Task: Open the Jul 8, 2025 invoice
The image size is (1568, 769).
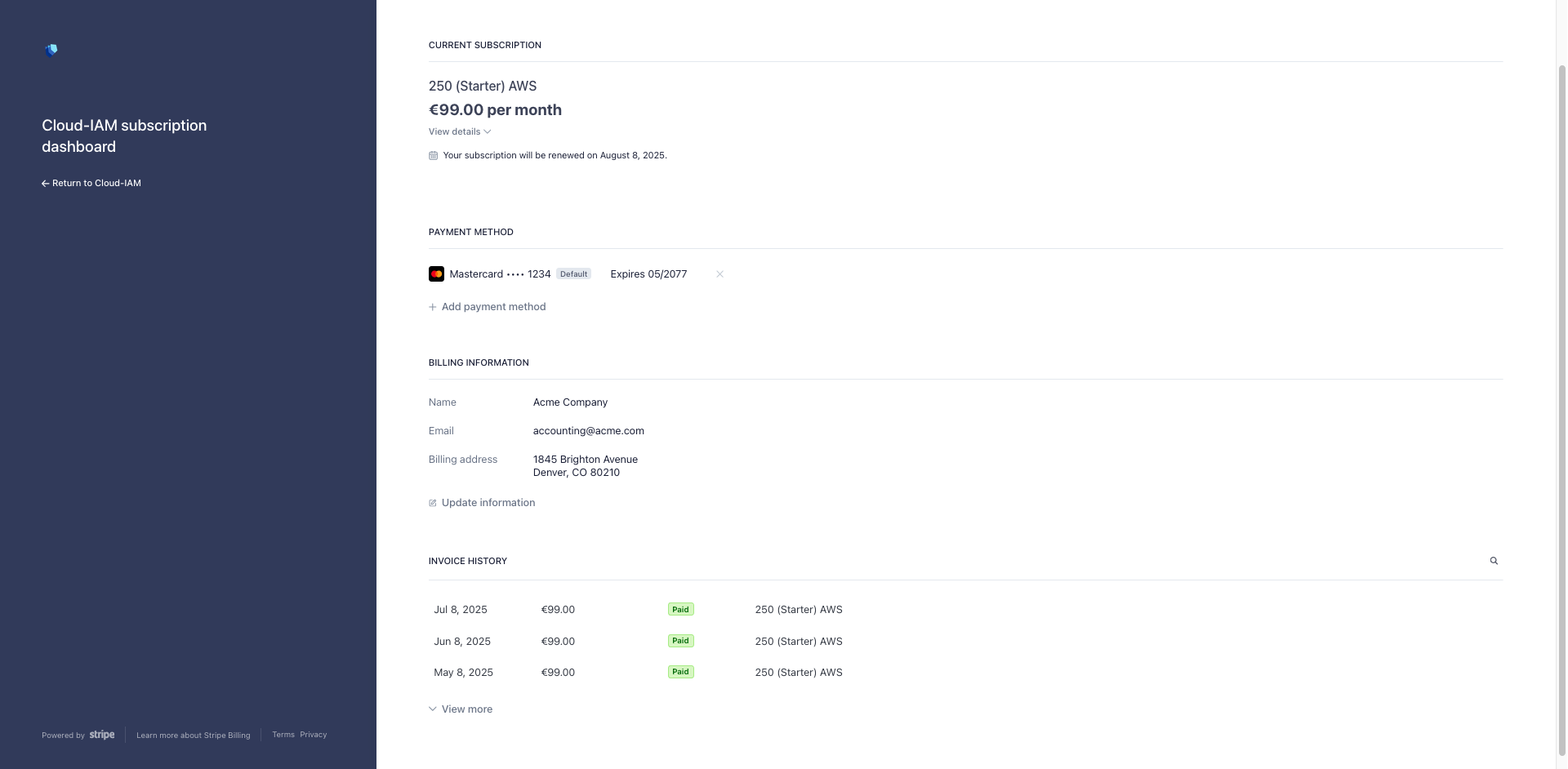Action: [x=965, y=610]
